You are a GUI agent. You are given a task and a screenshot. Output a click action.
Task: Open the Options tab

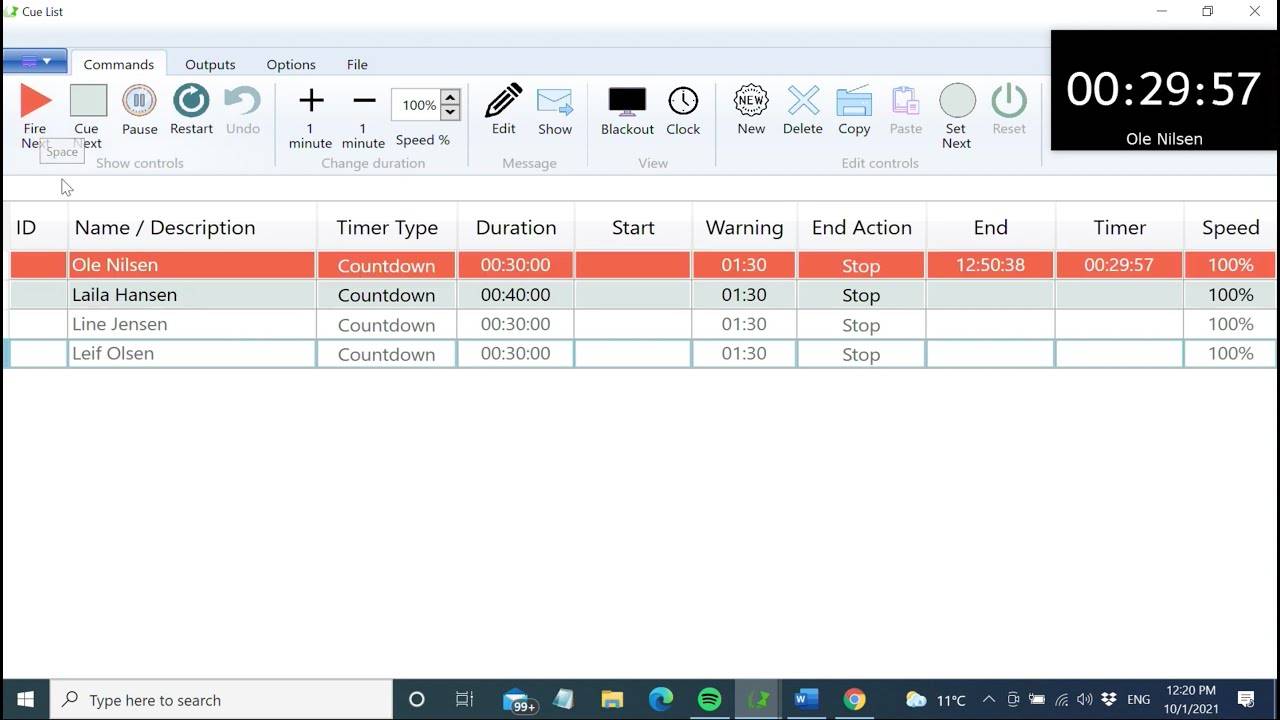pyautogui.click(x=291, y=64)
